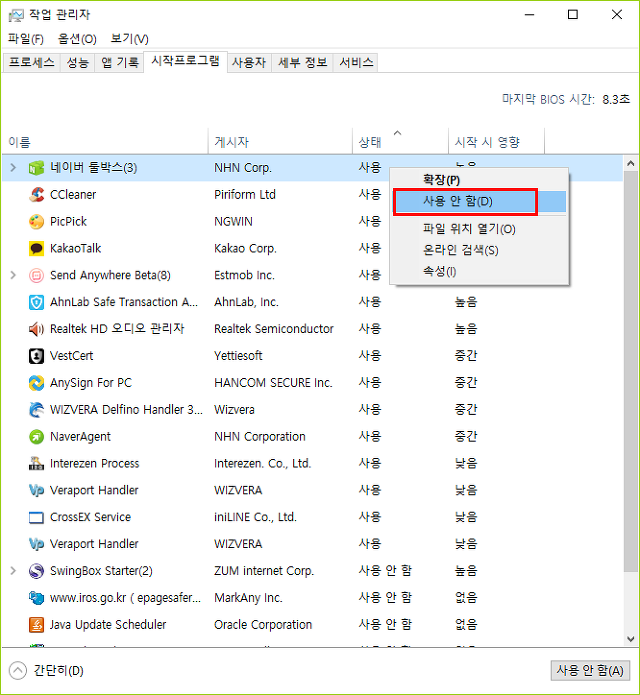Viewport: 640px width, 695px height.
Task: Open the 파일(F) menu
Action: tap(26, 39)
